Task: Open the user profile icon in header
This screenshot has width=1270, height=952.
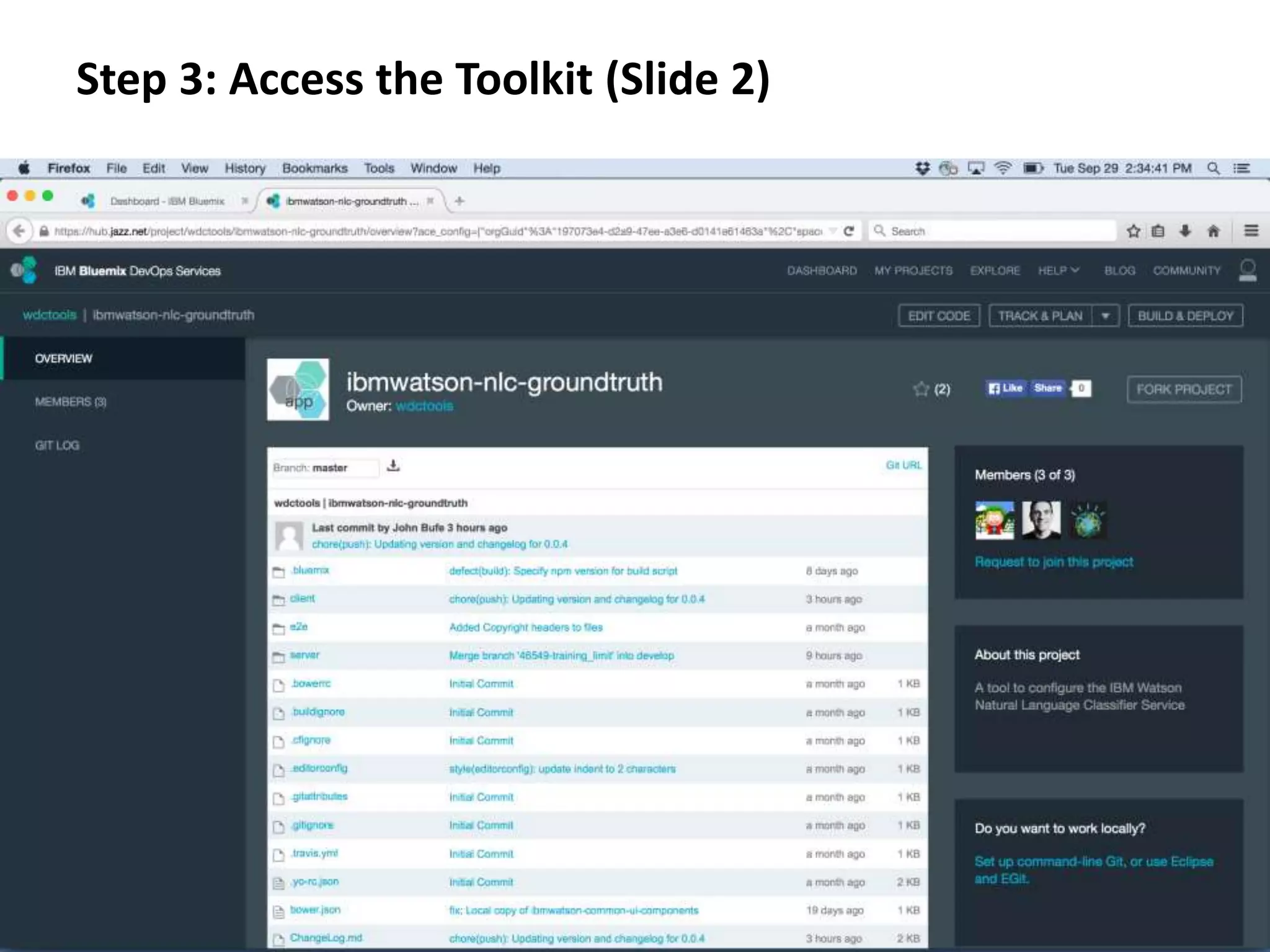Action: pos(1247,270)
